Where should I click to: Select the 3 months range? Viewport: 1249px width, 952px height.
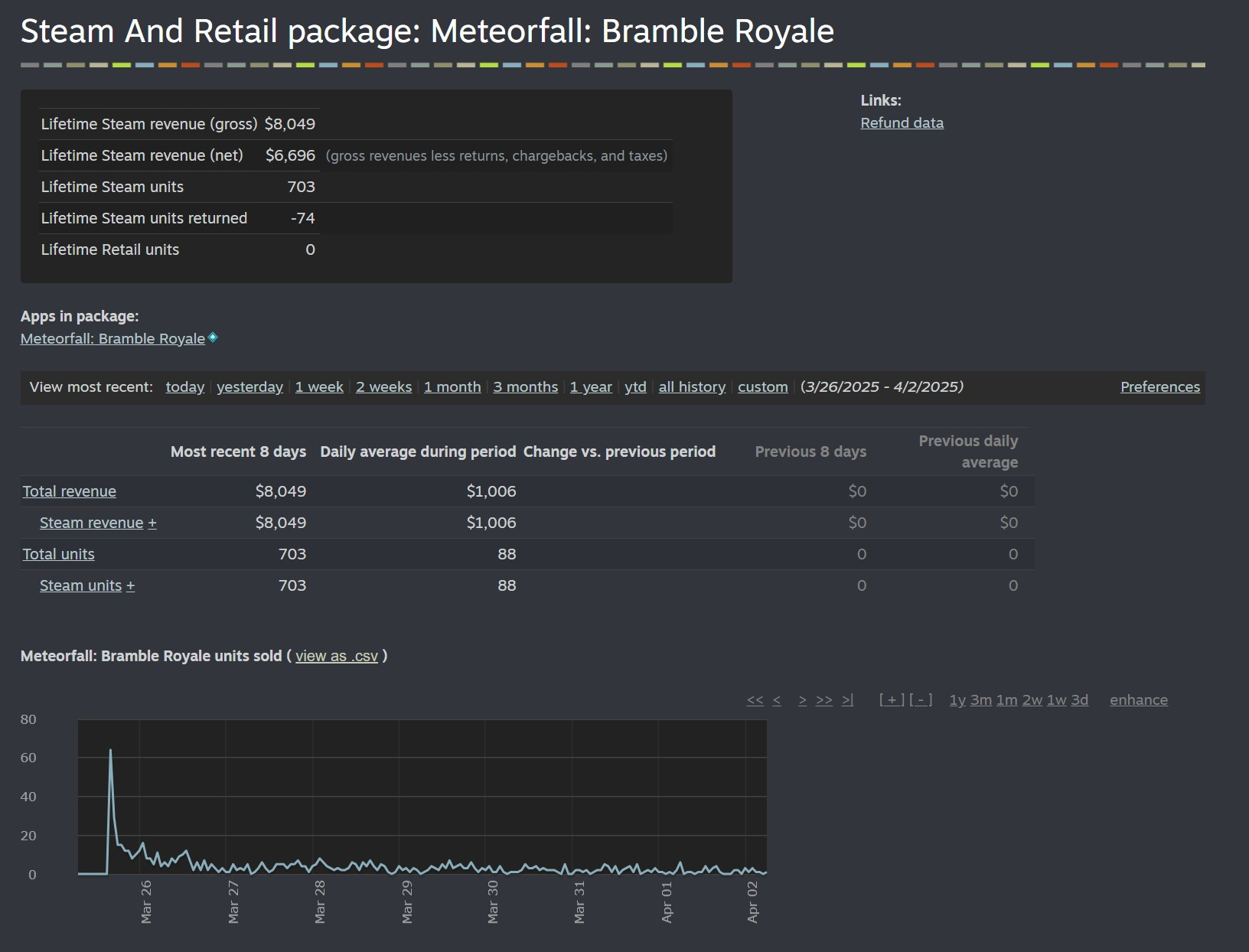(x=525, y=386)
